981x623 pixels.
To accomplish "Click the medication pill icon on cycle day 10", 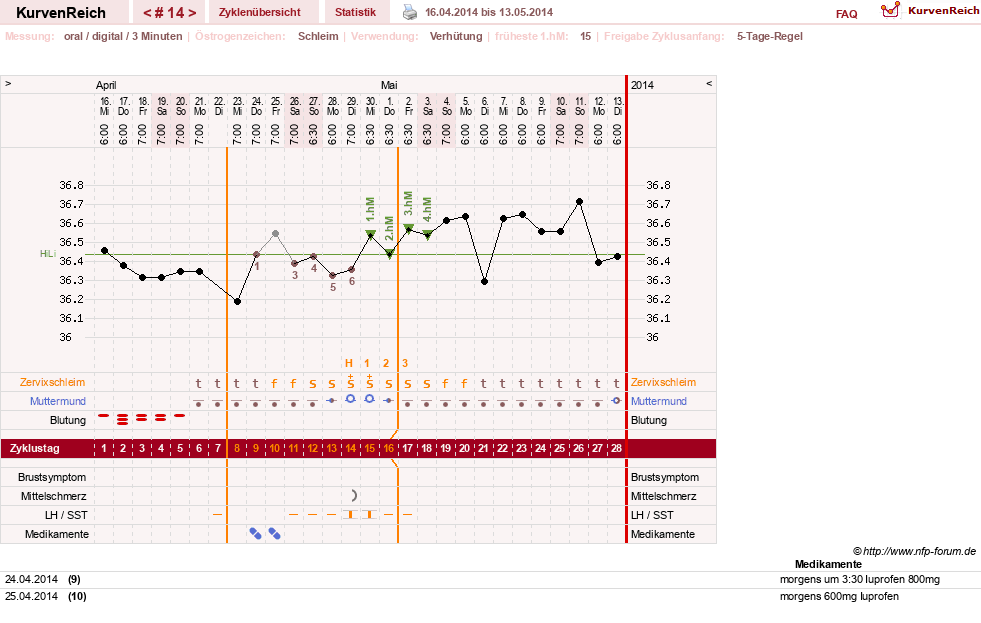I will (x=274, y=533).
